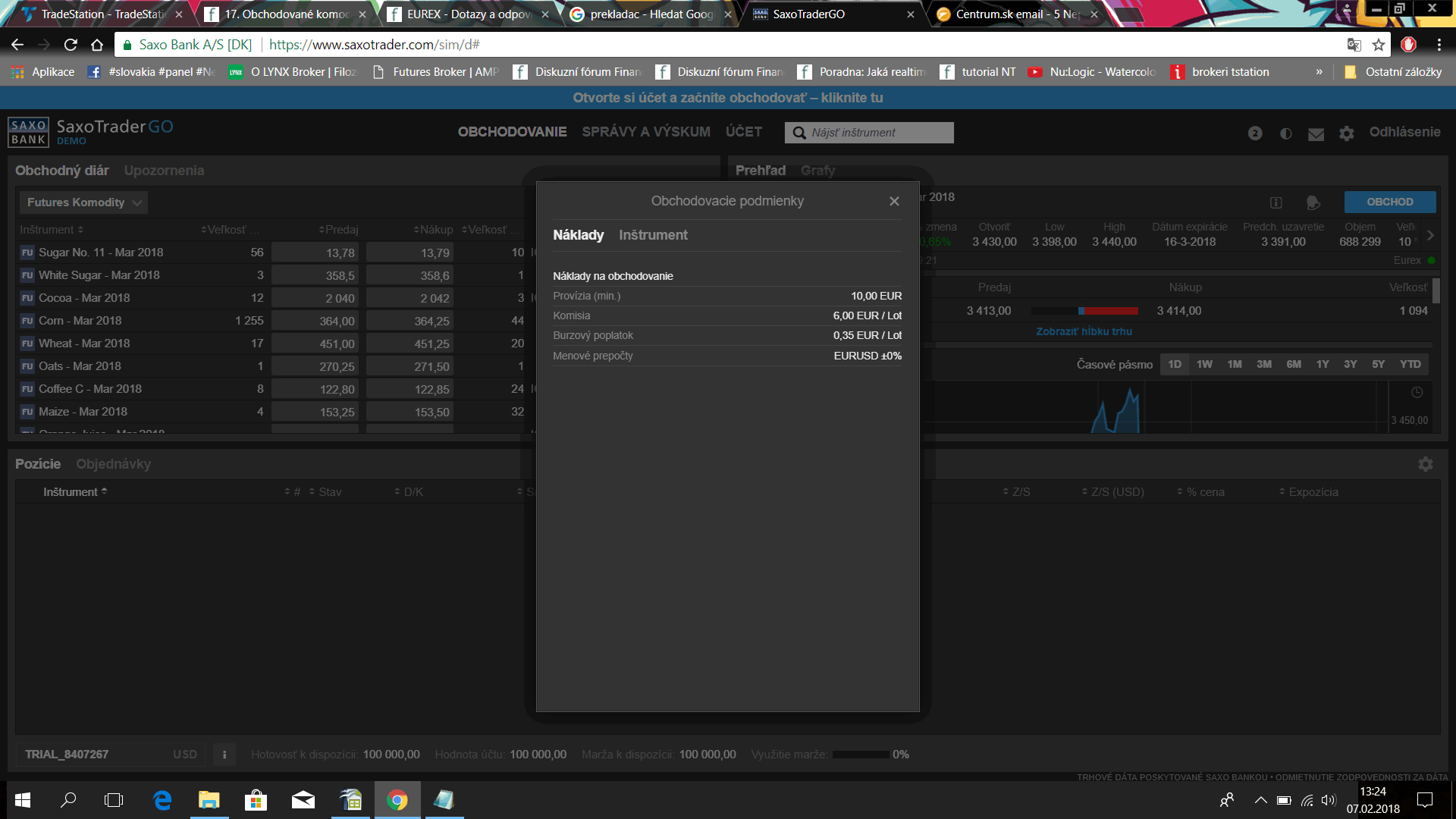The image size is (1456, 819).
Task: Select the 1M time range toggle
Action: point(1235,364)
